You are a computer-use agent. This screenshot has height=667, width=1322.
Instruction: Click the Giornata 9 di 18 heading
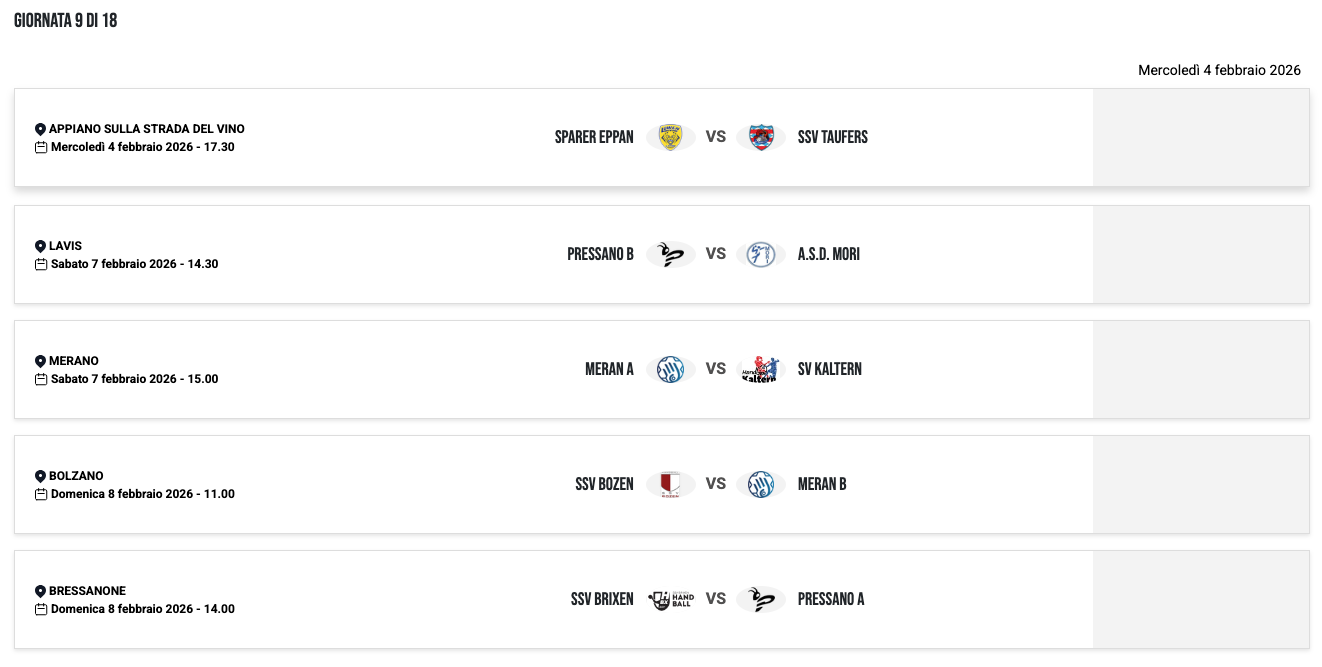click(66, 20)
